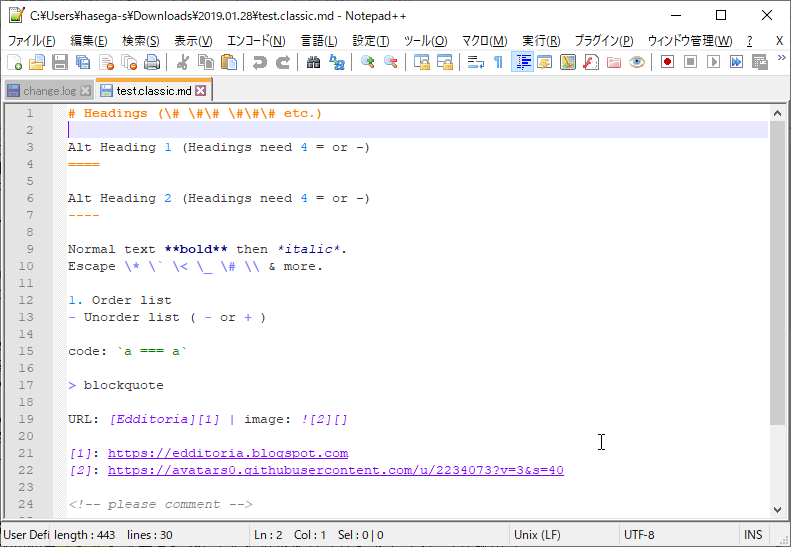791x547 pixels.
Task: Open the Replace dialog icon
Action: [x=336, y=62]
